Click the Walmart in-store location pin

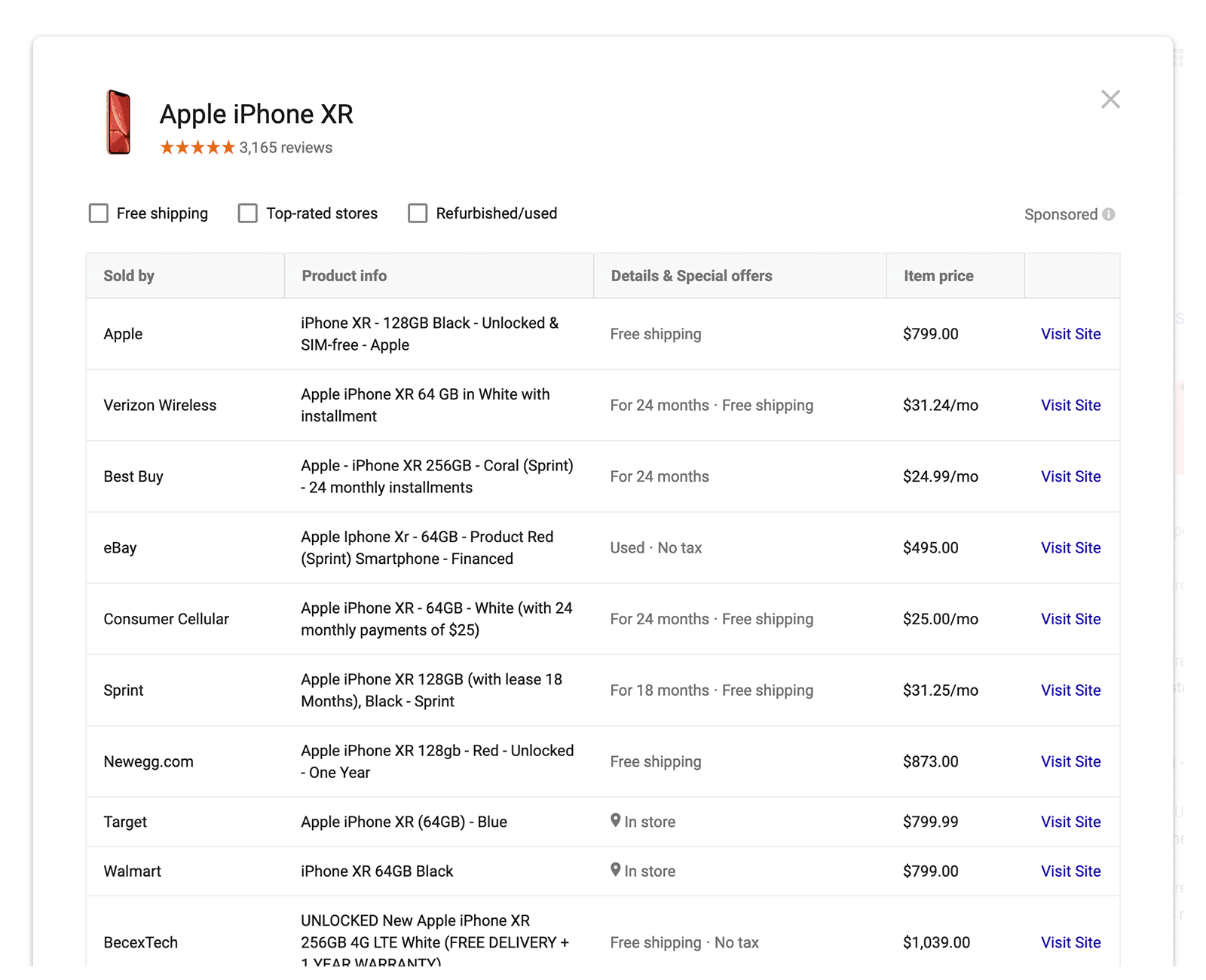[615, 870]
